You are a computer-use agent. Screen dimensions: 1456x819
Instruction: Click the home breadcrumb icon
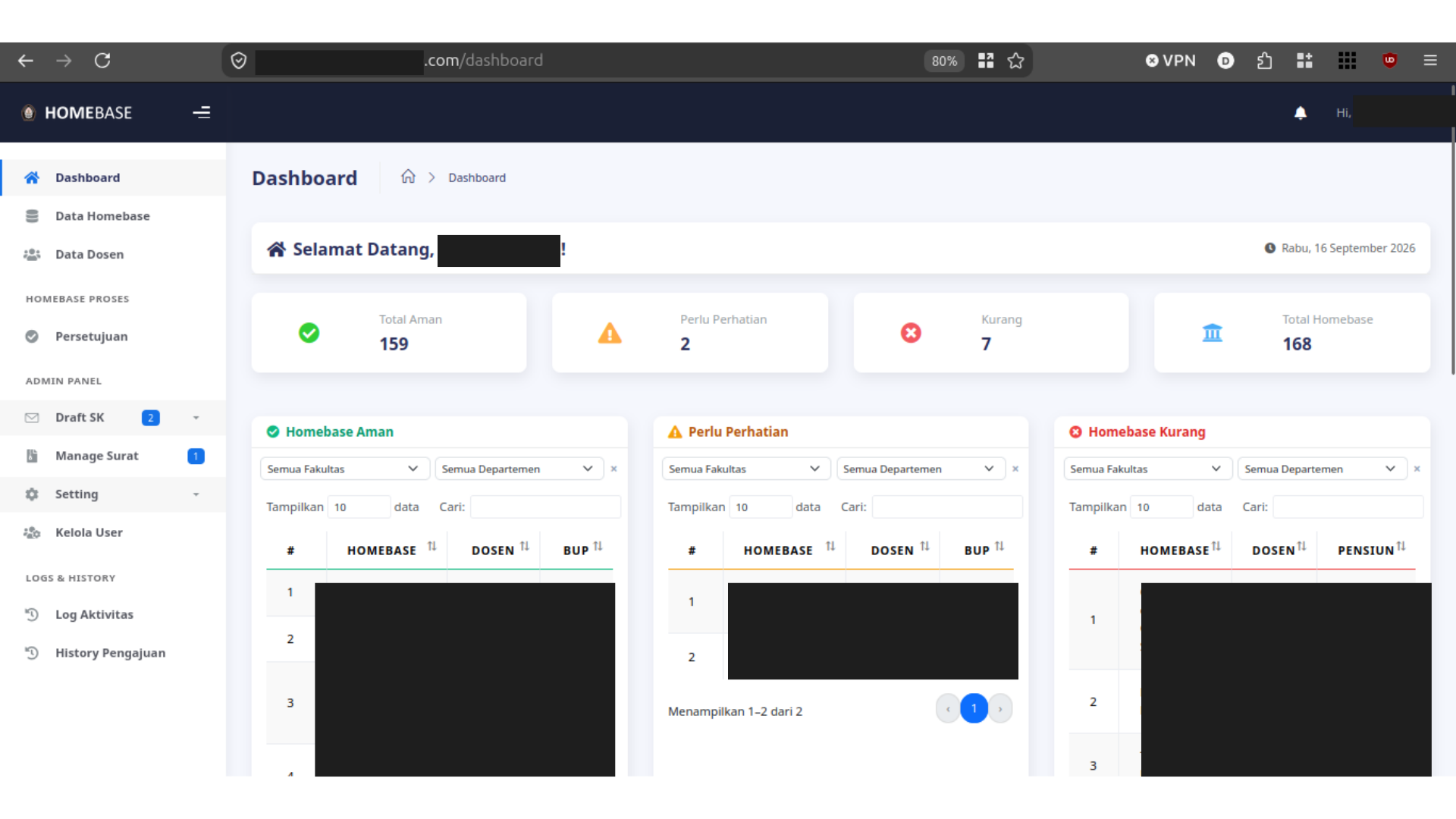coord(408,177)
